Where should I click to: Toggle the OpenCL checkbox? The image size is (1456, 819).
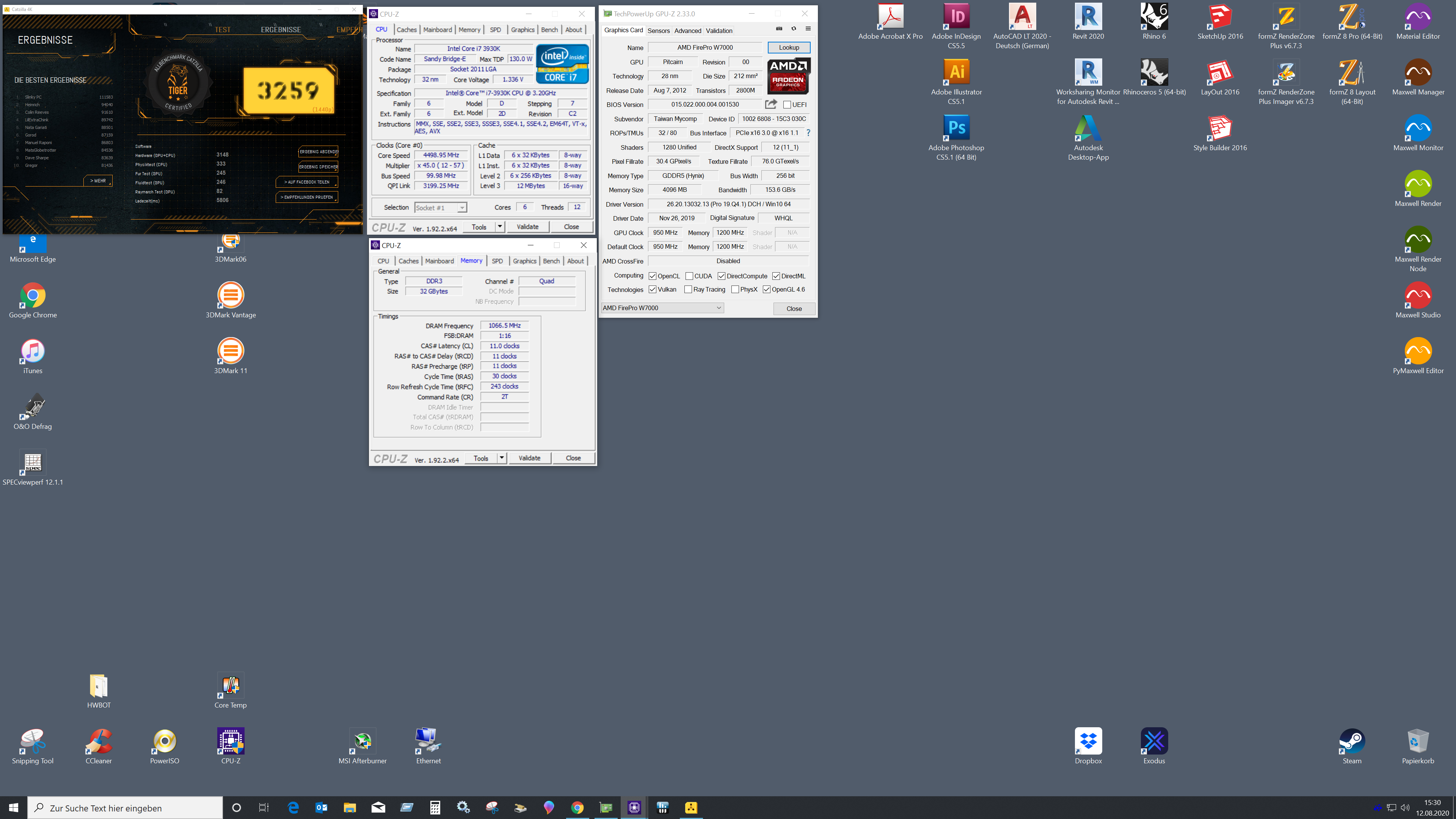coord(652,276)
